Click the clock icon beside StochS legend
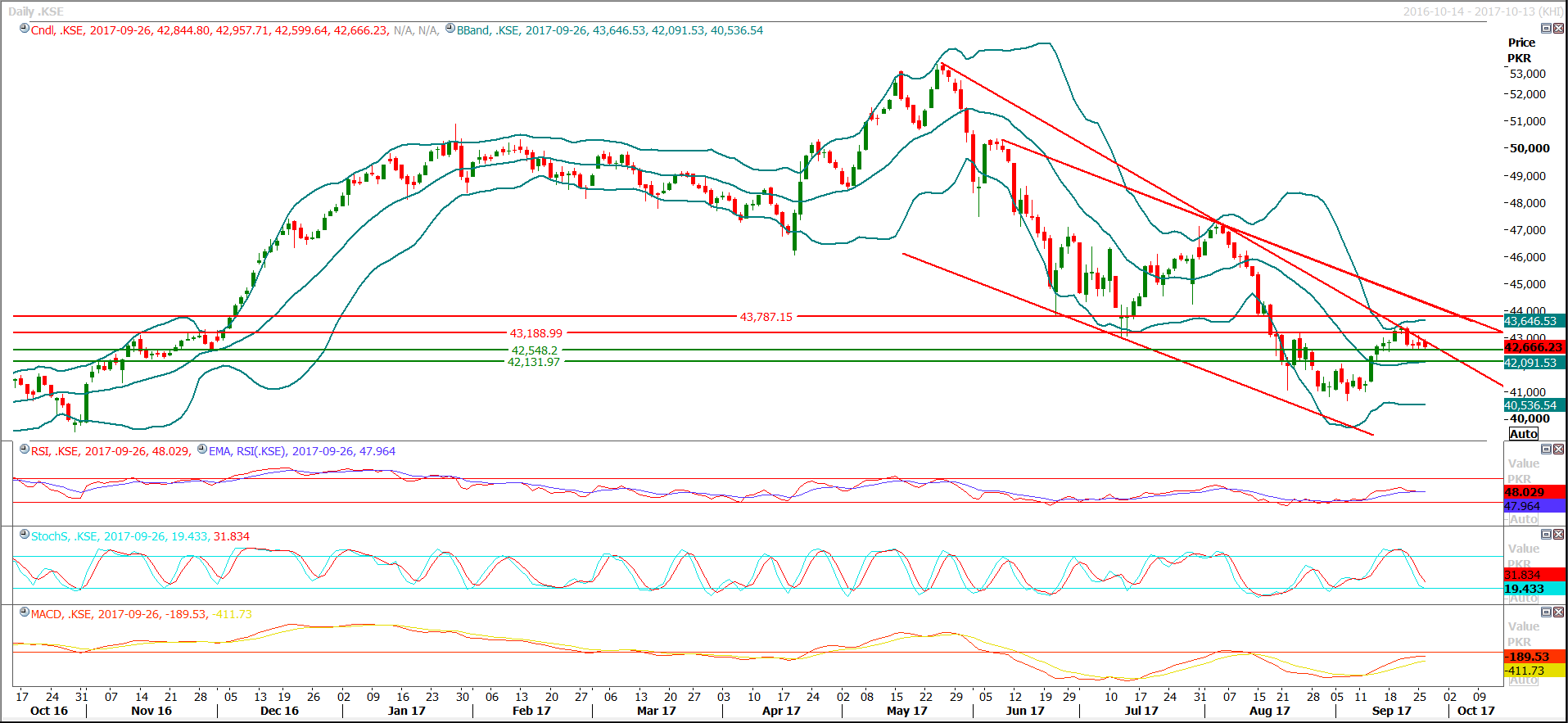 [25, 535]
